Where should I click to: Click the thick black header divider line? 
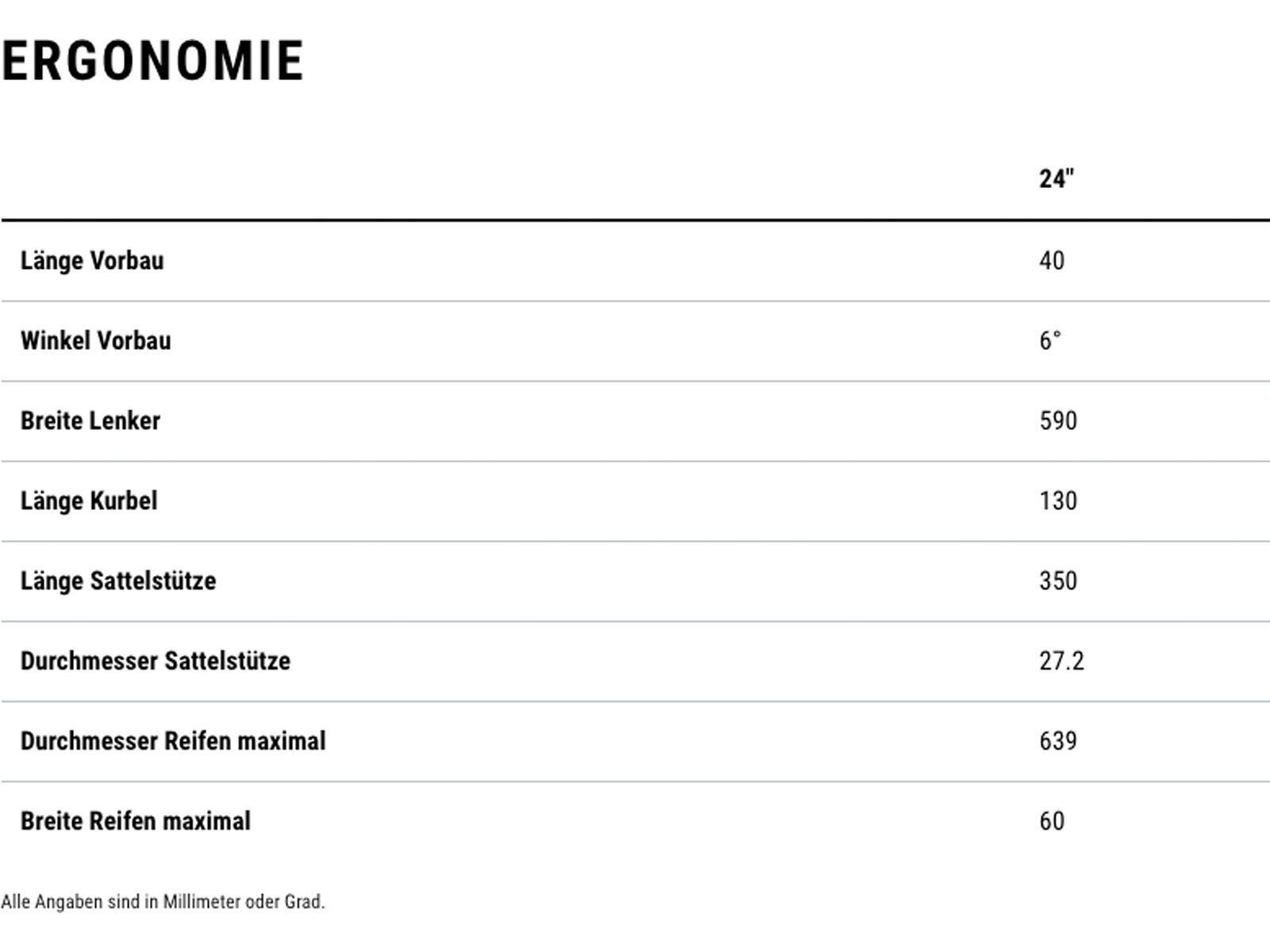coord(635,220)
